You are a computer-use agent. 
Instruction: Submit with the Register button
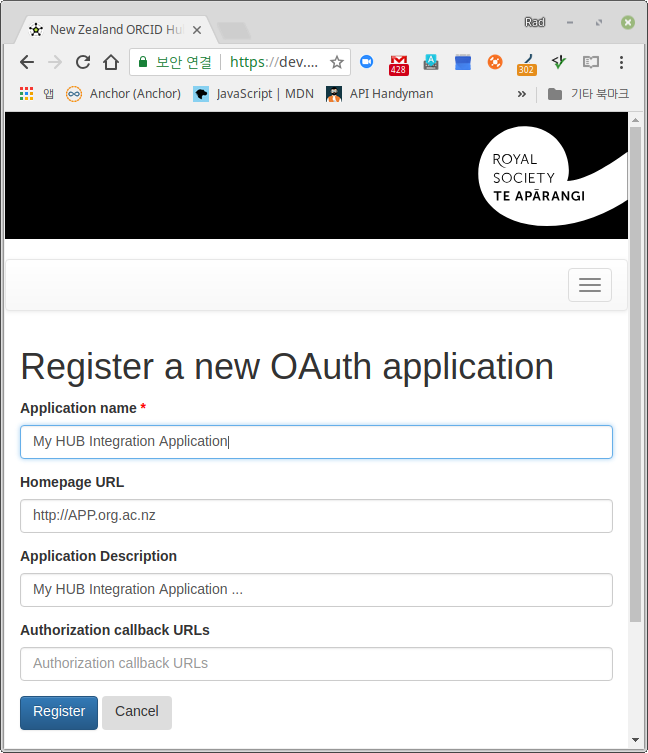click(59, 713)
